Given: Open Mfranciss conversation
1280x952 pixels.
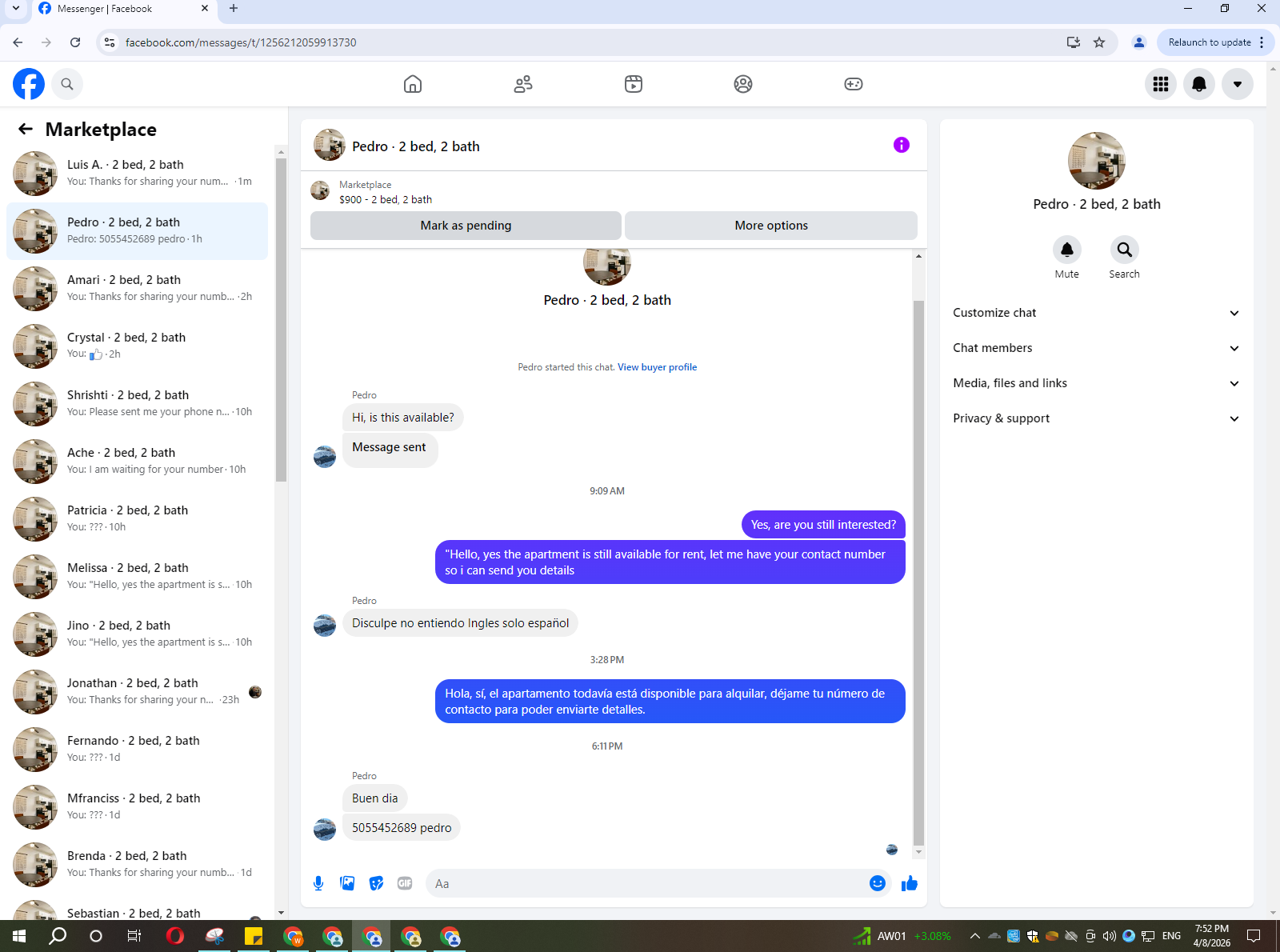Looking at the screenshot, I should (x=138, y=807).
